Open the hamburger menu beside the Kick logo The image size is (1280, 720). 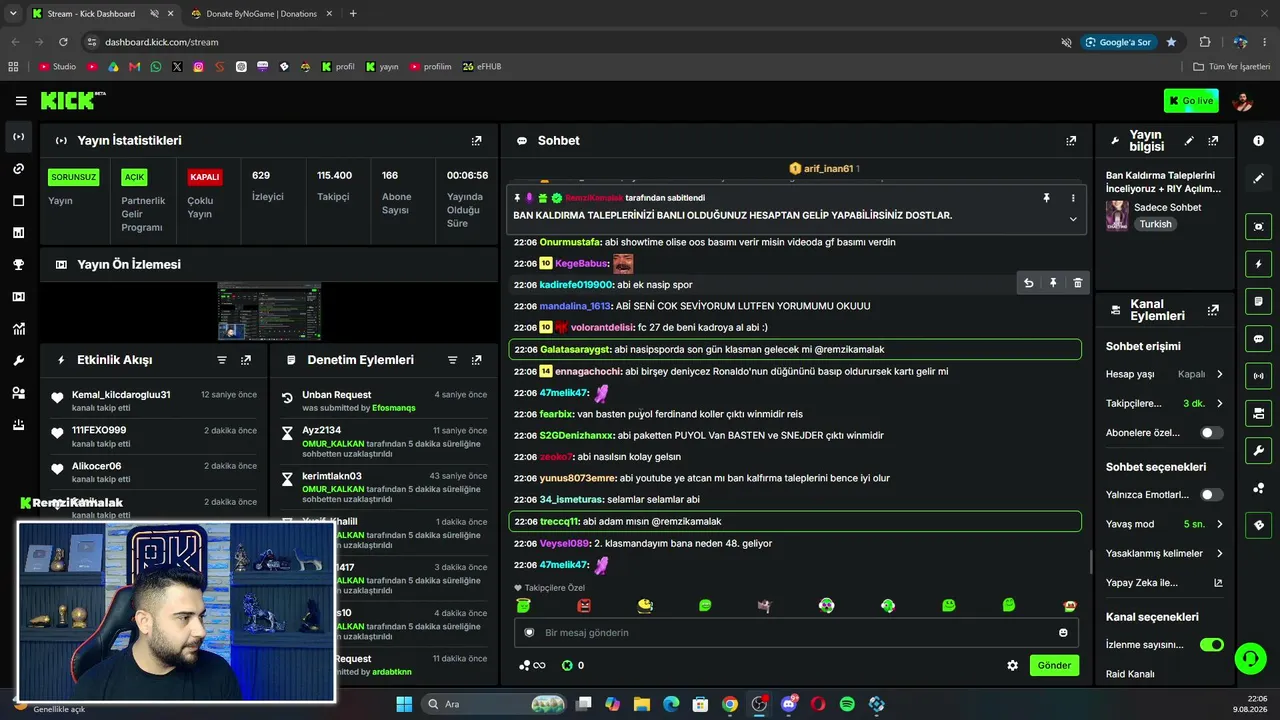(21, 101)
